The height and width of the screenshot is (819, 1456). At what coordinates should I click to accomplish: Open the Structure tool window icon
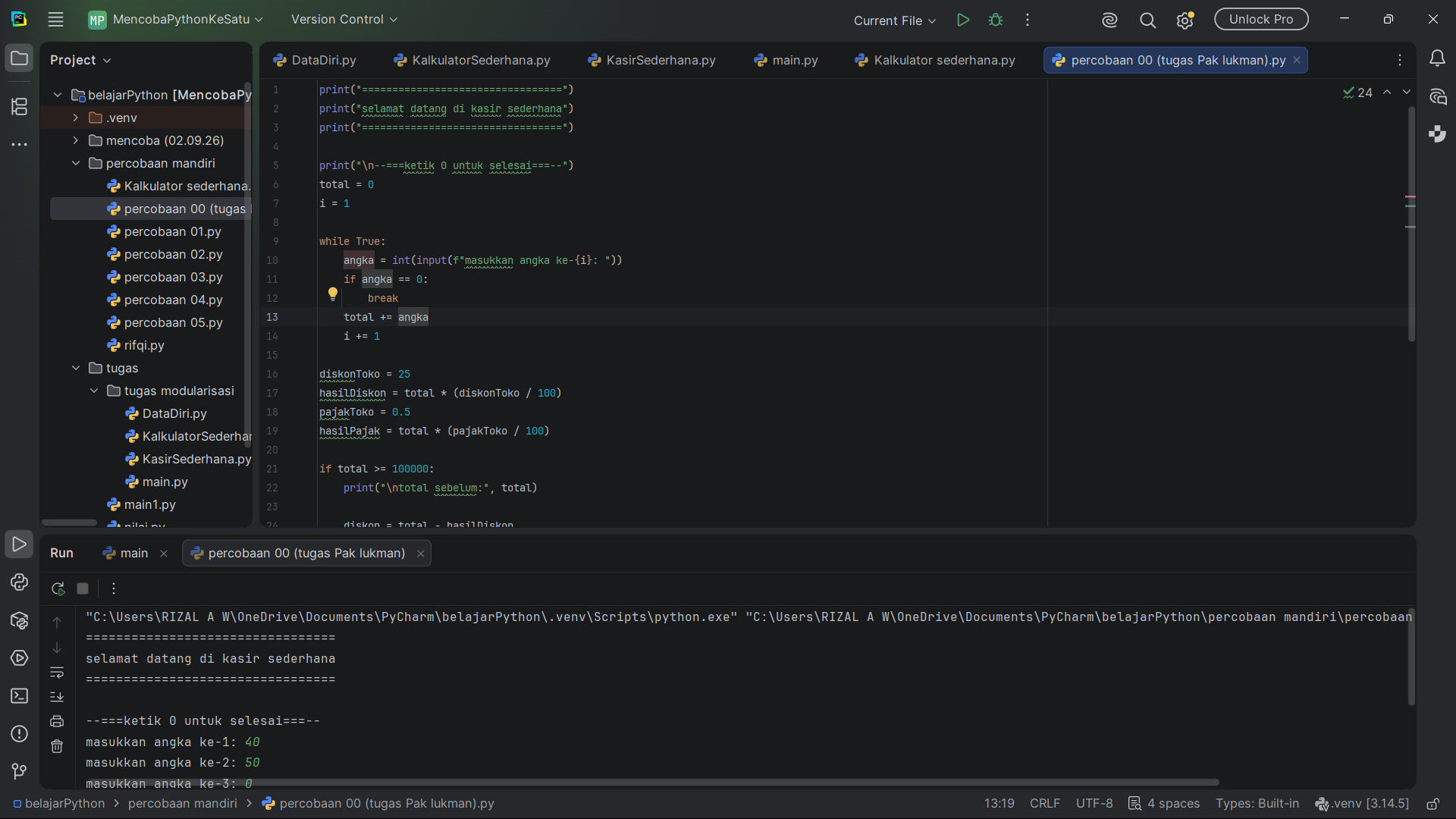click(20, 107)
